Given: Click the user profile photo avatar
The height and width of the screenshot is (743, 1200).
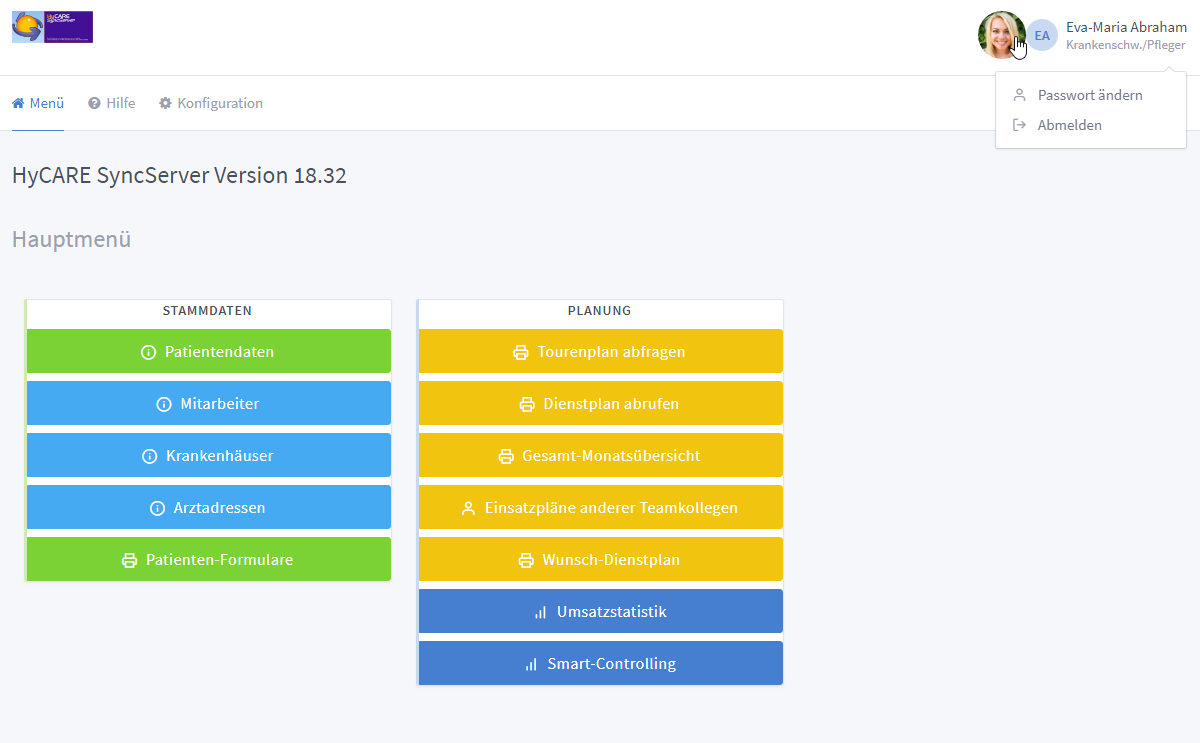Looking at the screenshot, I should (1000, 35).
